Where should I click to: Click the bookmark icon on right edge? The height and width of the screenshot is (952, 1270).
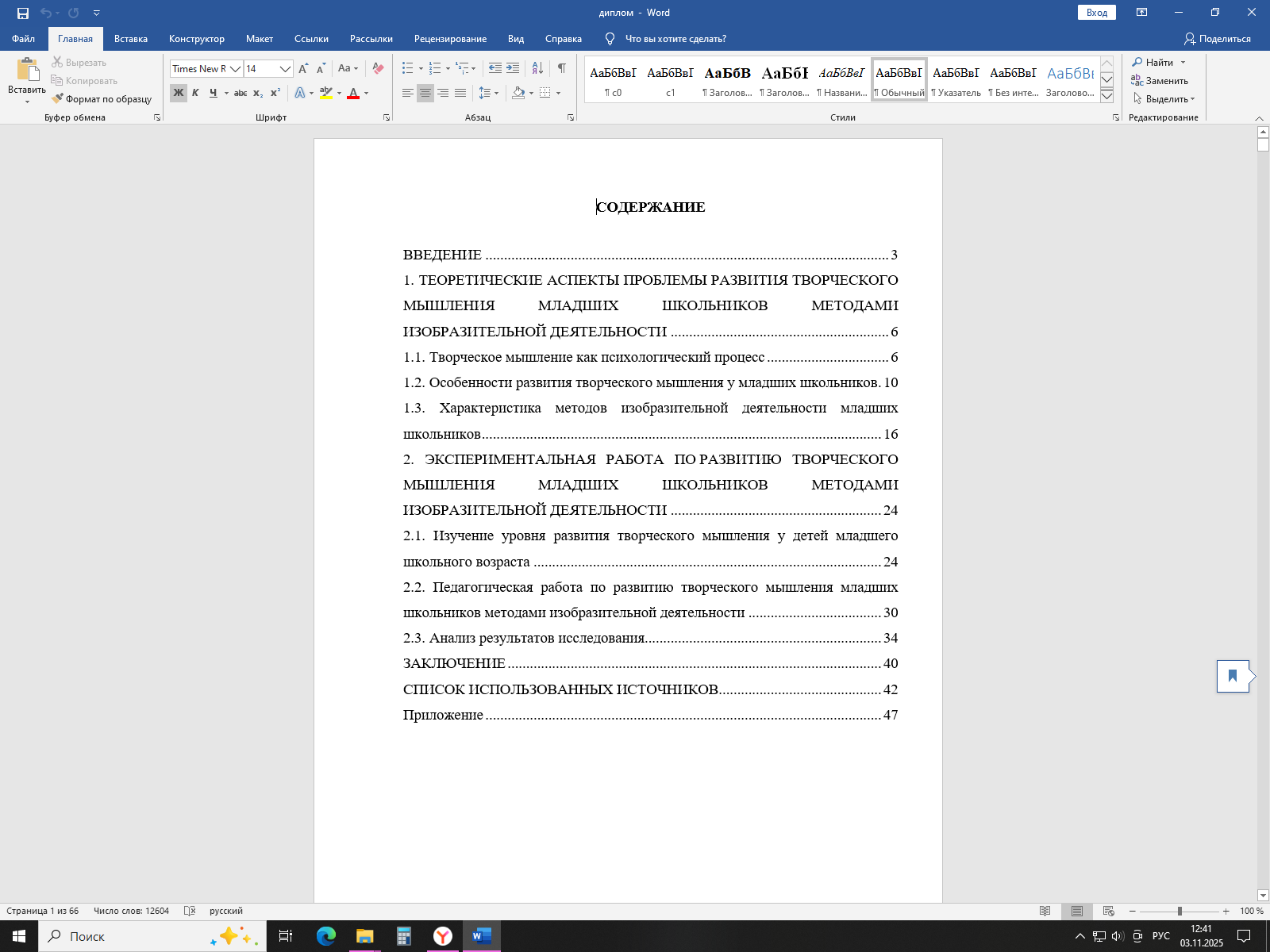1233,676
